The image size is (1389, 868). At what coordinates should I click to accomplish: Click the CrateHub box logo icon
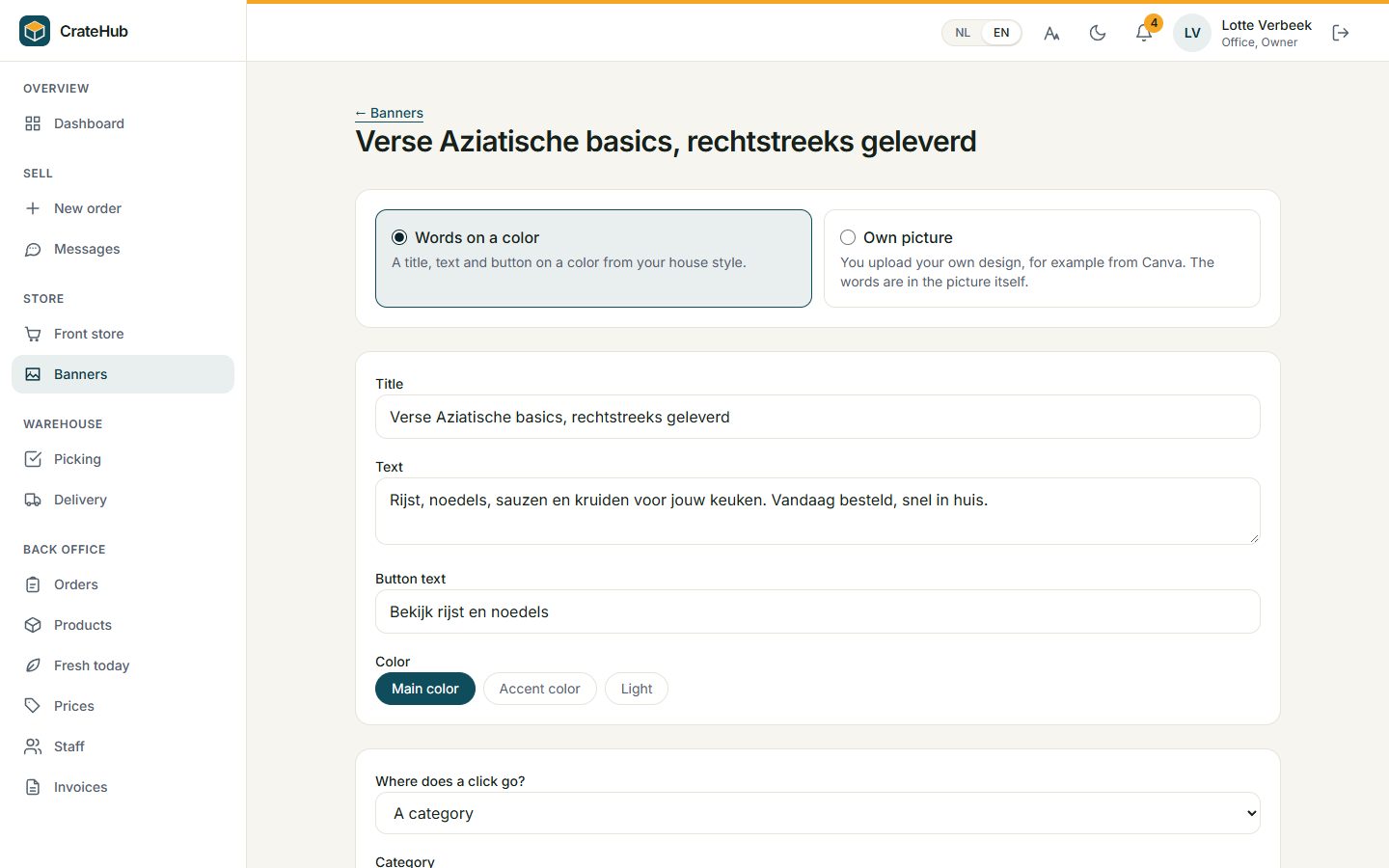click(x=35, y=31)
